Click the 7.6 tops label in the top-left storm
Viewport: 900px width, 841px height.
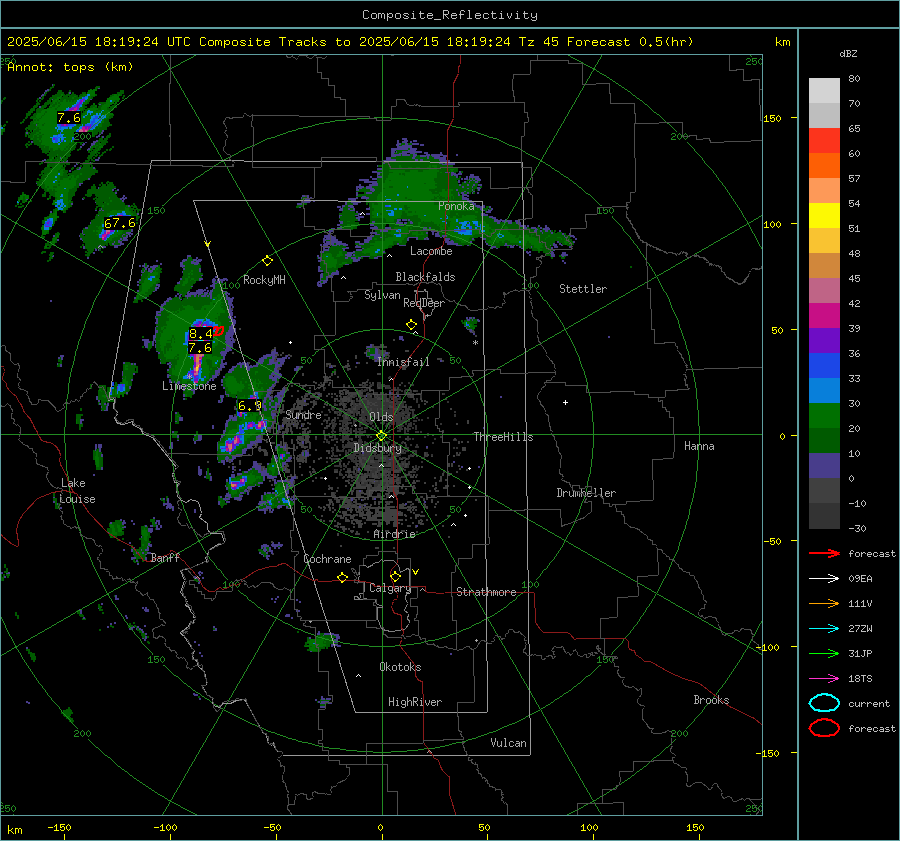(69, 118)
